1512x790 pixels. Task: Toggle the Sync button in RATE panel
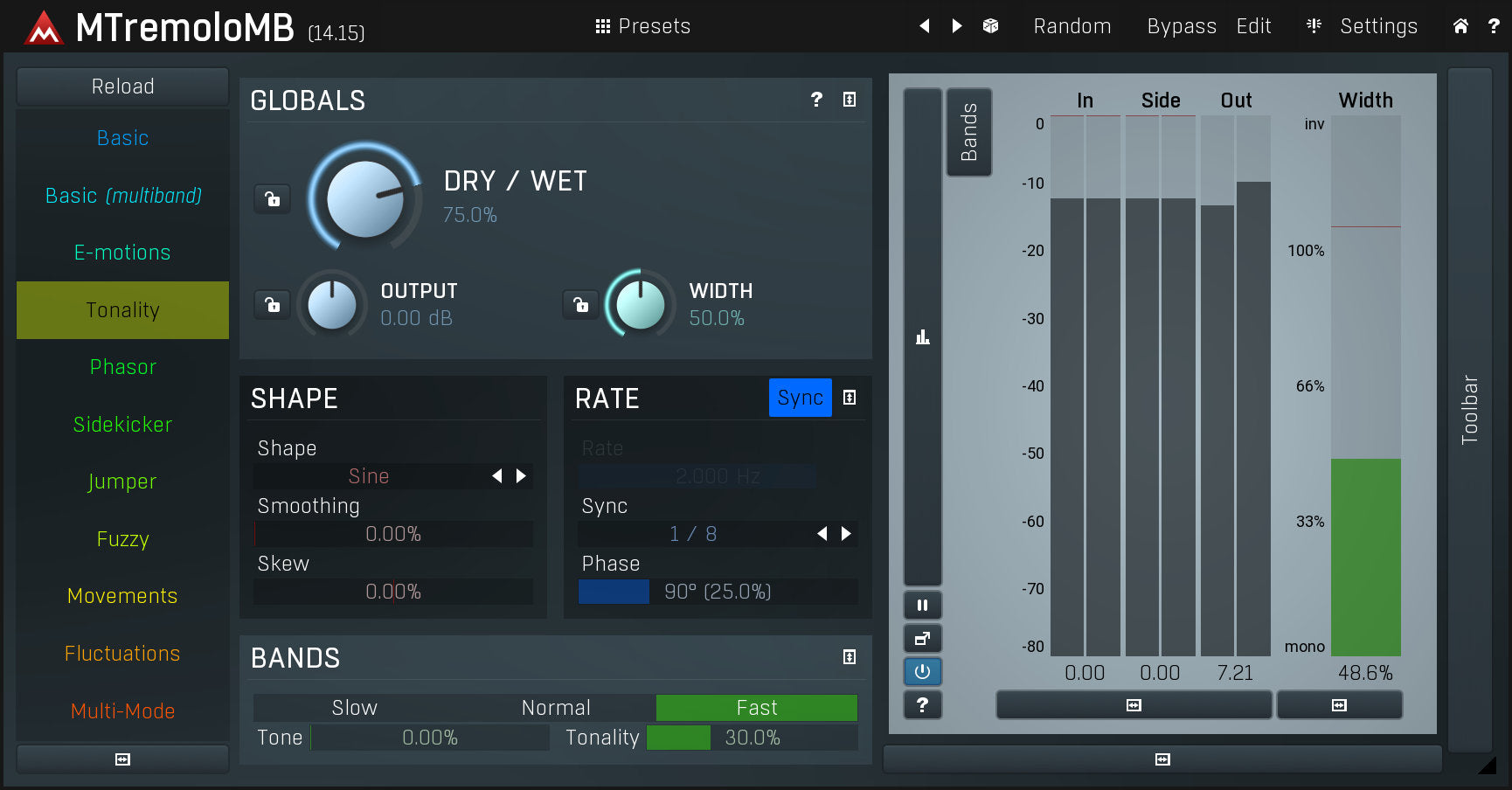[800, 398]
